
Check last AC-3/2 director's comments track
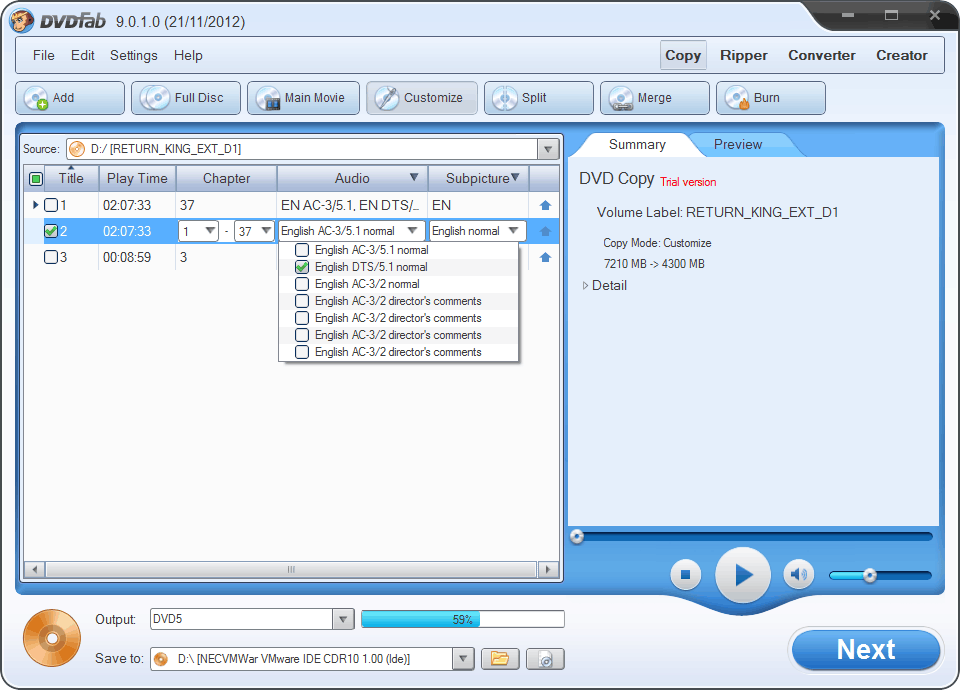pos(302,352)
